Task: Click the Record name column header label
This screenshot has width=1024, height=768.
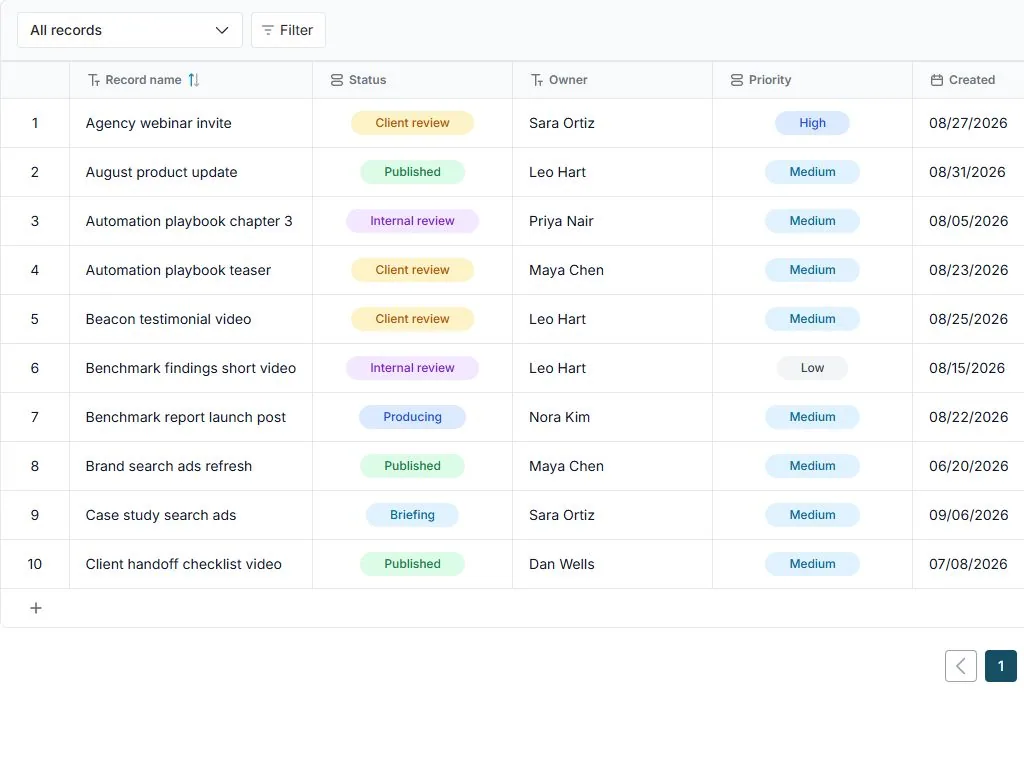Action: click(x=143, y=80)
